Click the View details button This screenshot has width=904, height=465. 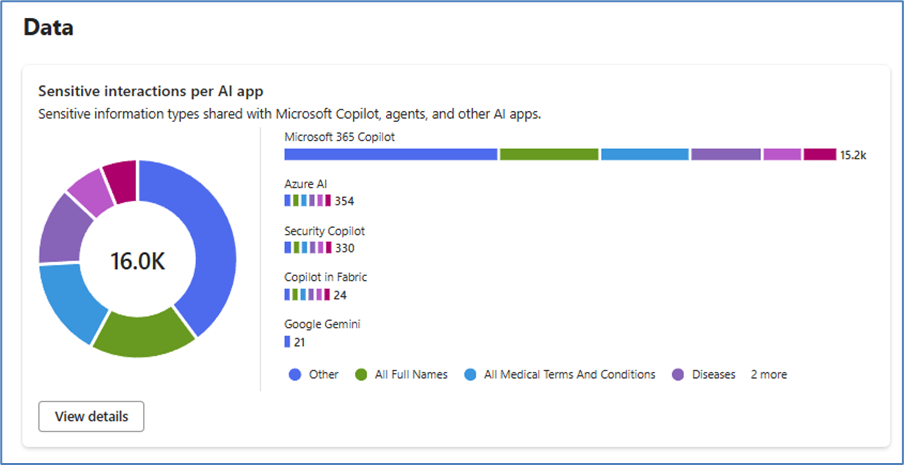click(x=91, y=416)
